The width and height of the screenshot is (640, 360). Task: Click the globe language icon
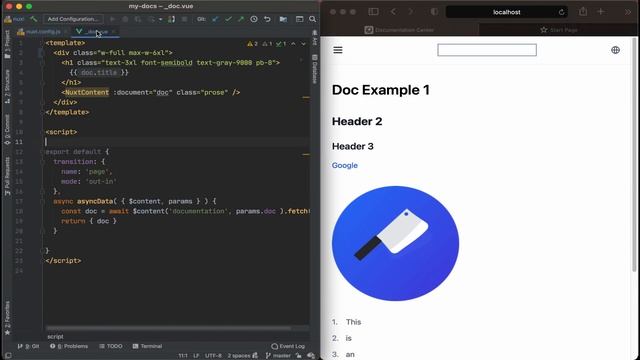click(616, 50)
